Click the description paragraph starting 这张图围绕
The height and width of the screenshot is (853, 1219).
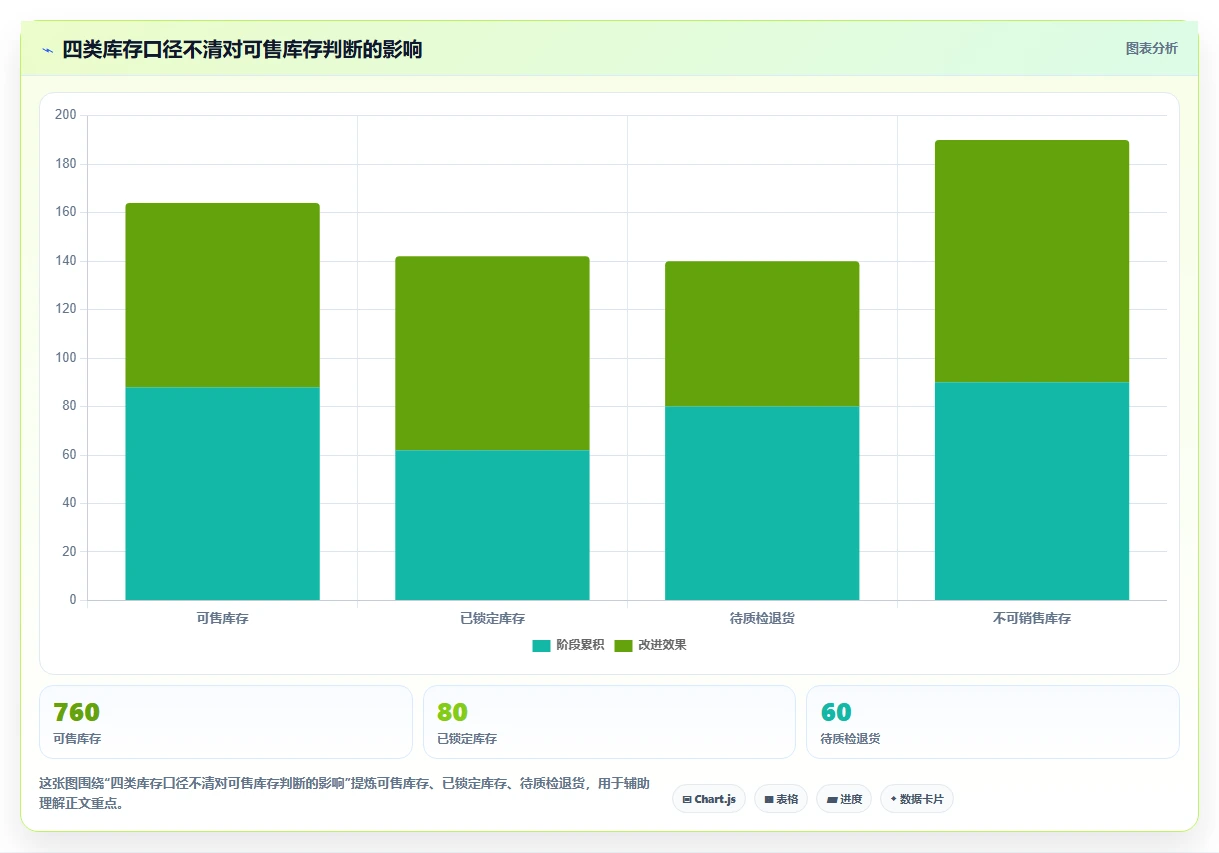click(344, 793)
